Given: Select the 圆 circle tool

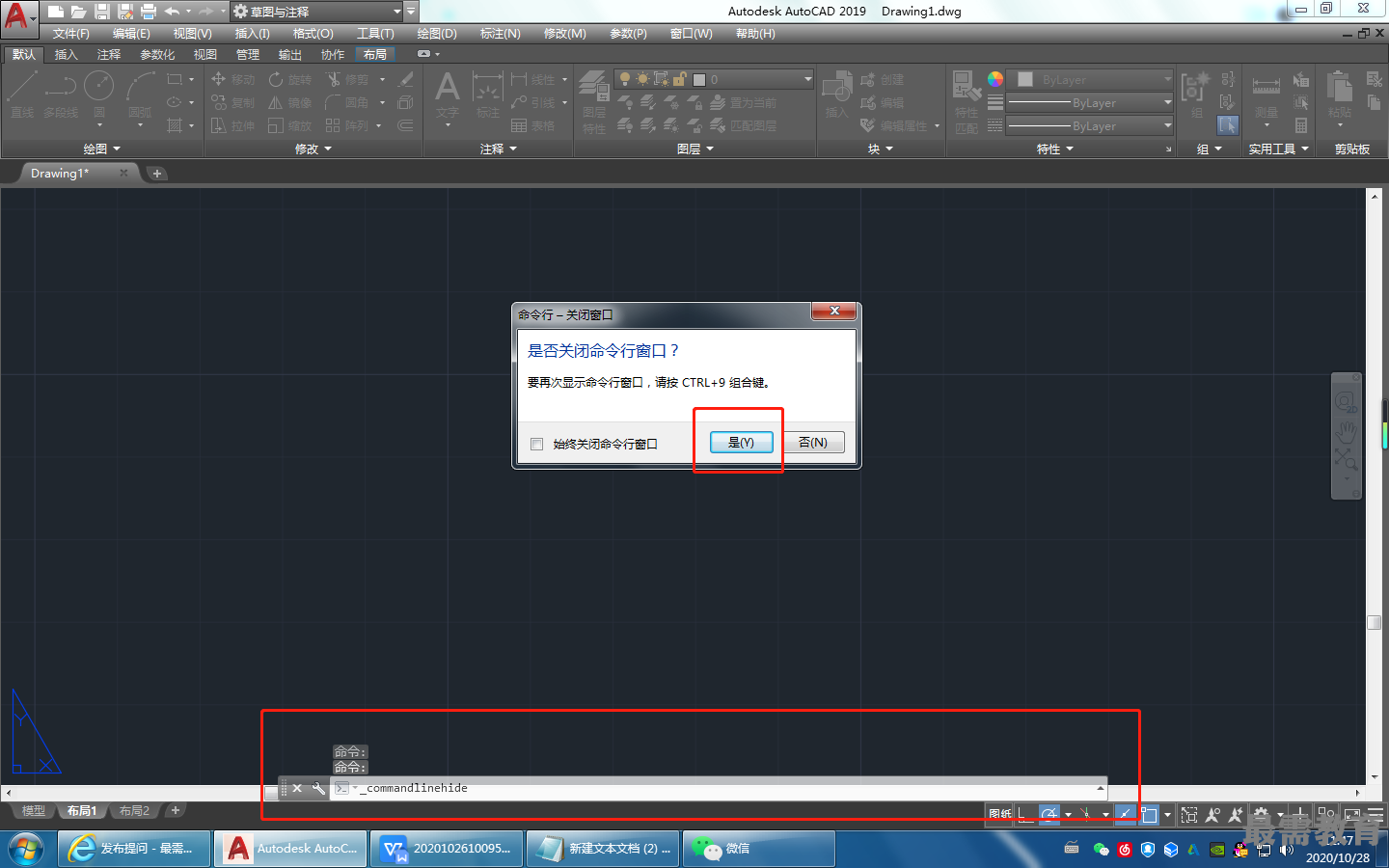Looking at the screenshot, I should click(x=98, y=95).
